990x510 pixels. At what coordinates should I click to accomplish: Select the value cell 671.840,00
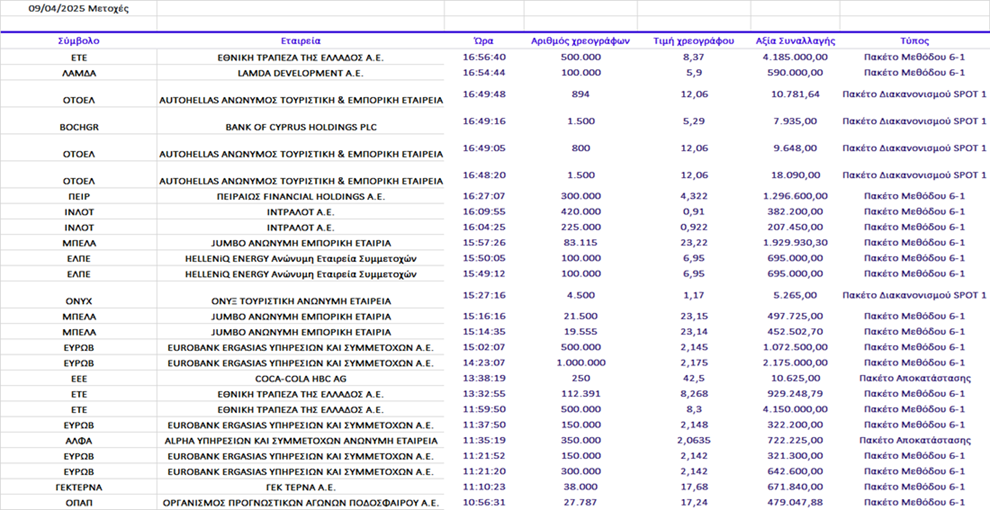[796, 487]
